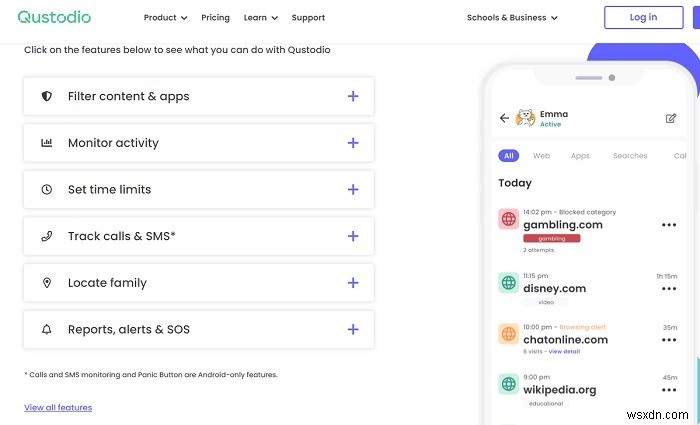Screen dimensions: 700x425
Task: Click the shield icon beside Filter content
Action: click(46, 97)
